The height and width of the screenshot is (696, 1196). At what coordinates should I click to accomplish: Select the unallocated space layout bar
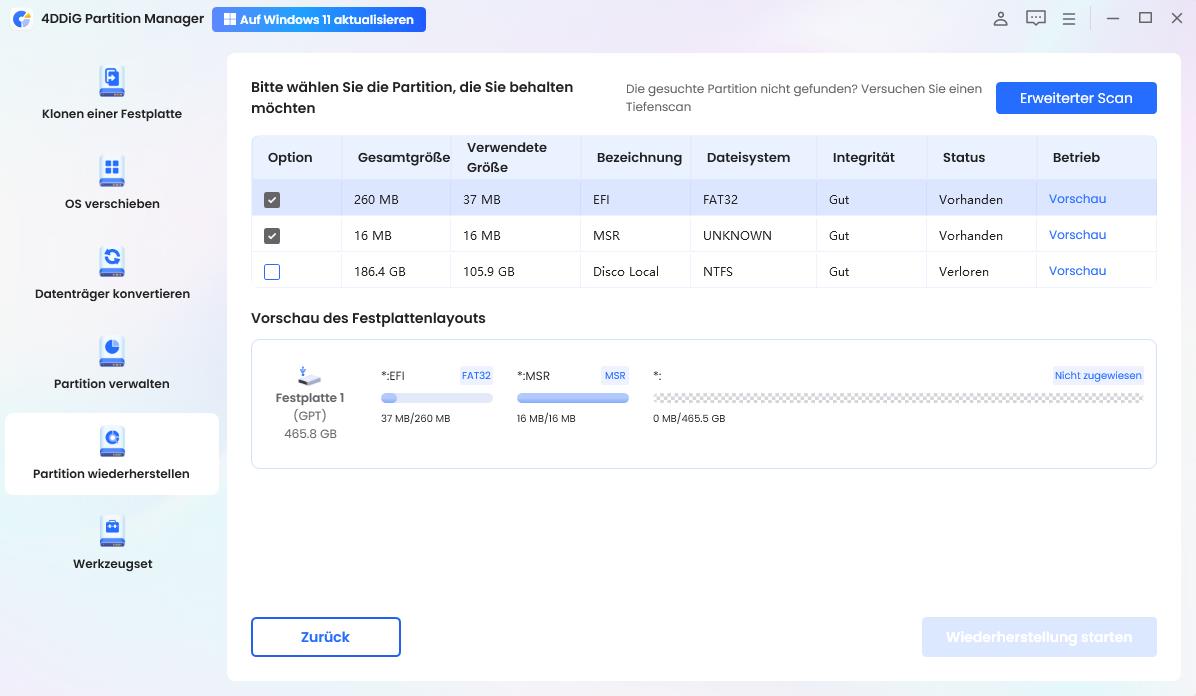[x=897, y=398]
